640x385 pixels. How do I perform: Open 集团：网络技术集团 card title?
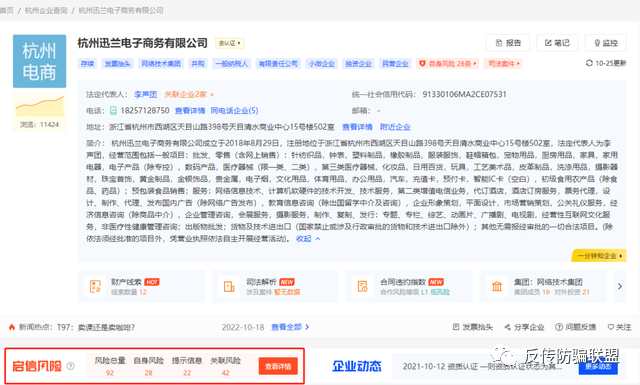click(548, 282)
